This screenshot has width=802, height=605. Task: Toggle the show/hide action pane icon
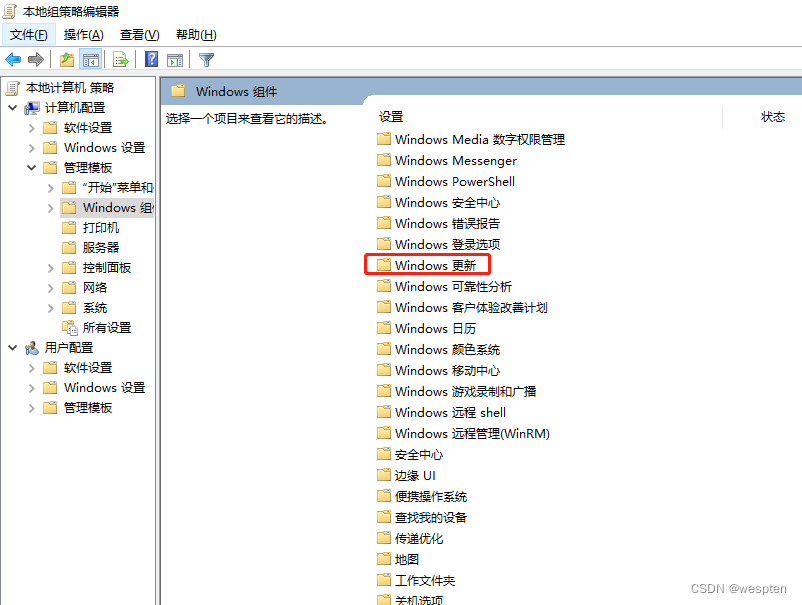pyautogui.click(x=175, y=60)
